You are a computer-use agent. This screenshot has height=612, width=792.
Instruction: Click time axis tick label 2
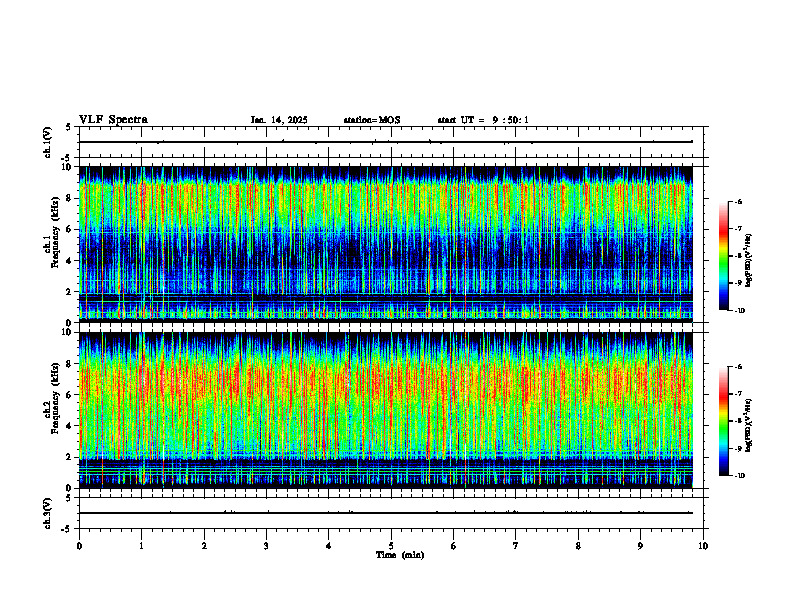[x=204, y=546]
